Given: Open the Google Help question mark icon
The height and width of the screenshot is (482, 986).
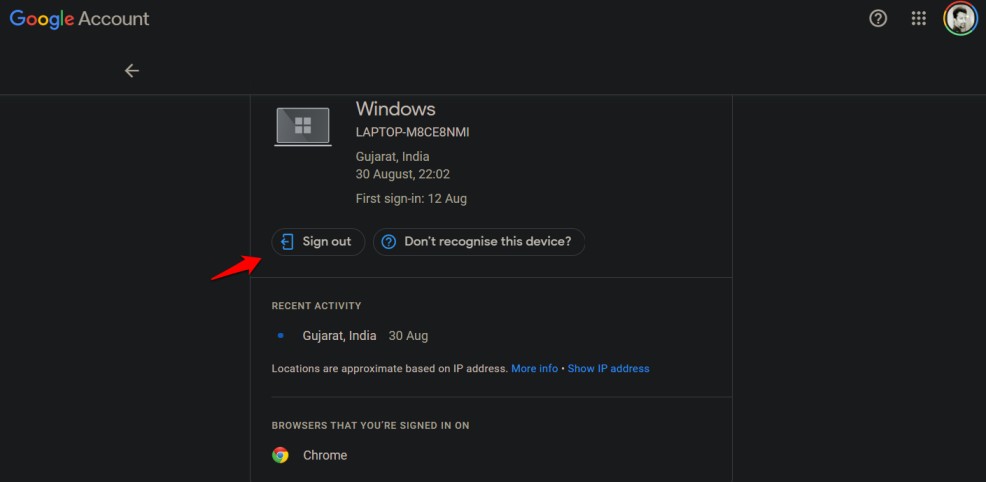Looking at the screenshot, I should pyautogui.click(x=878, y=19).
